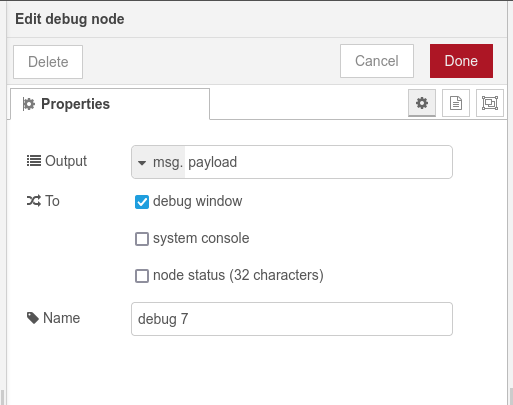
Task: Uncheck the debug window checkbox
Action: 142,202
